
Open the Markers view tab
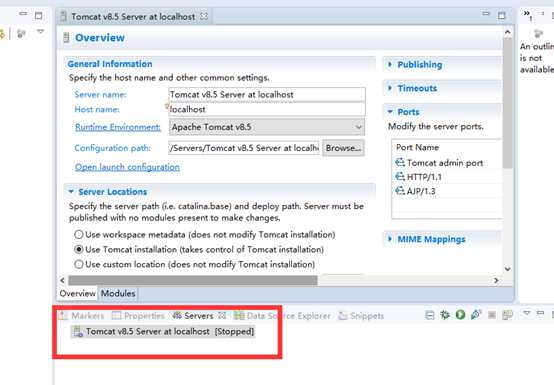pyautogui.click(x=82, y=315)
